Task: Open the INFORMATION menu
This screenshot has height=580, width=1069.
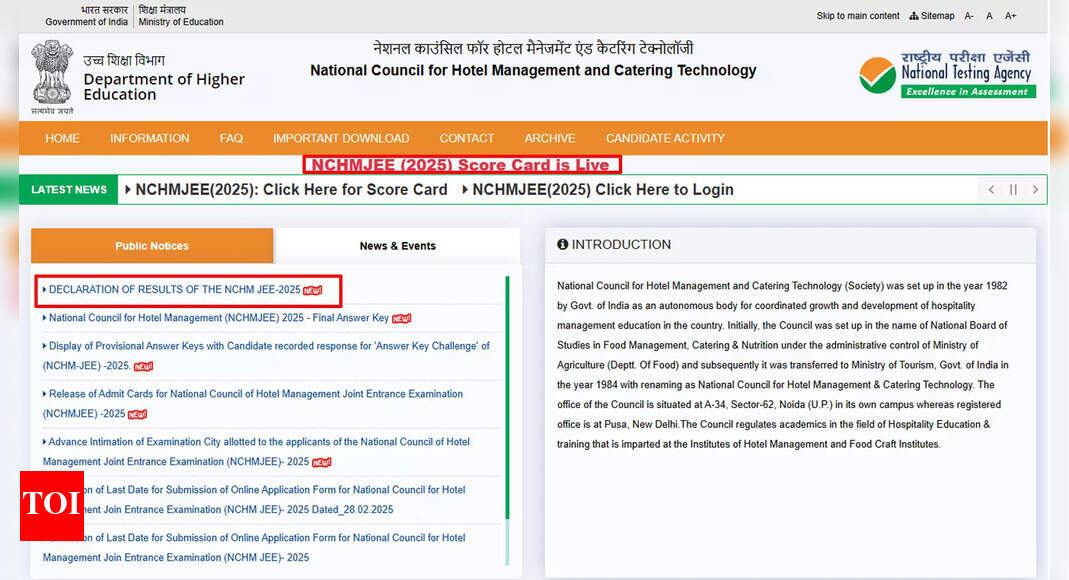Action: pyautogui.click(x=149, y=138)
